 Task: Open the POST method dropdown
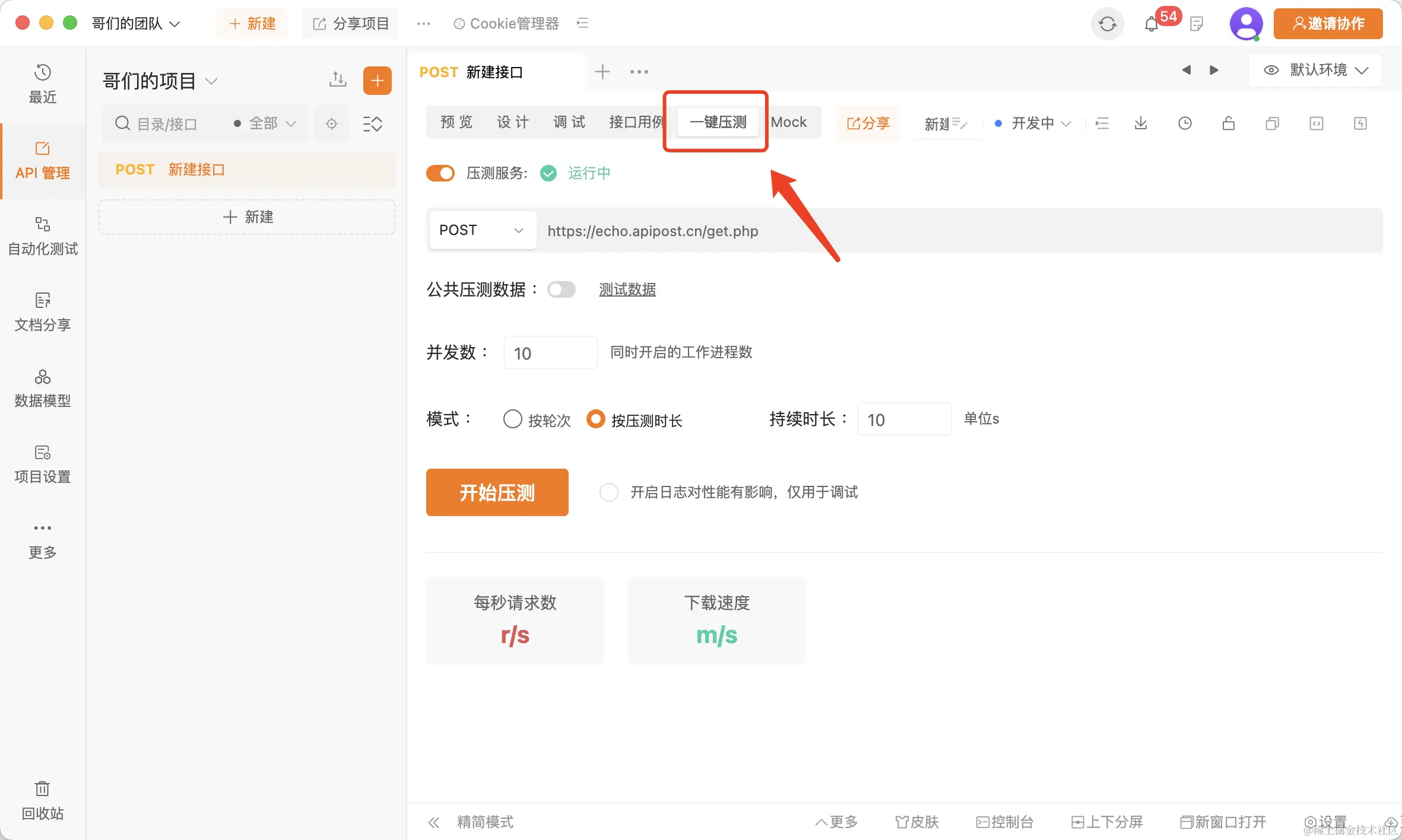(482, 230)
